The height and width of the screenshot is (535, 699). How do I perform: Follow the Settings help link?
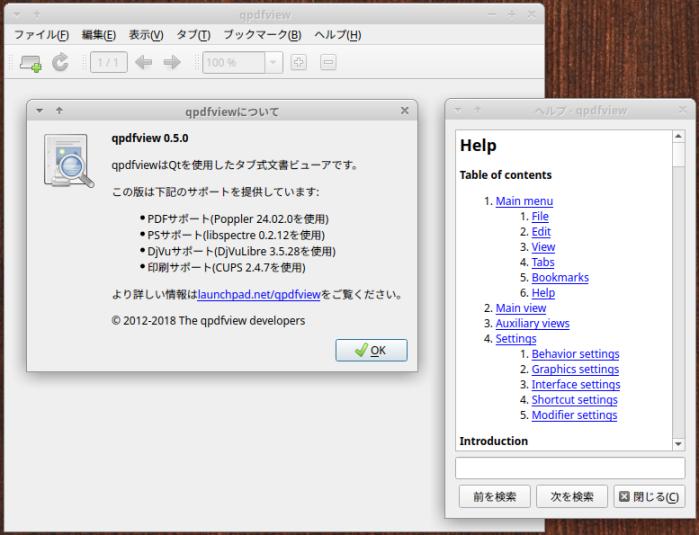516,338
